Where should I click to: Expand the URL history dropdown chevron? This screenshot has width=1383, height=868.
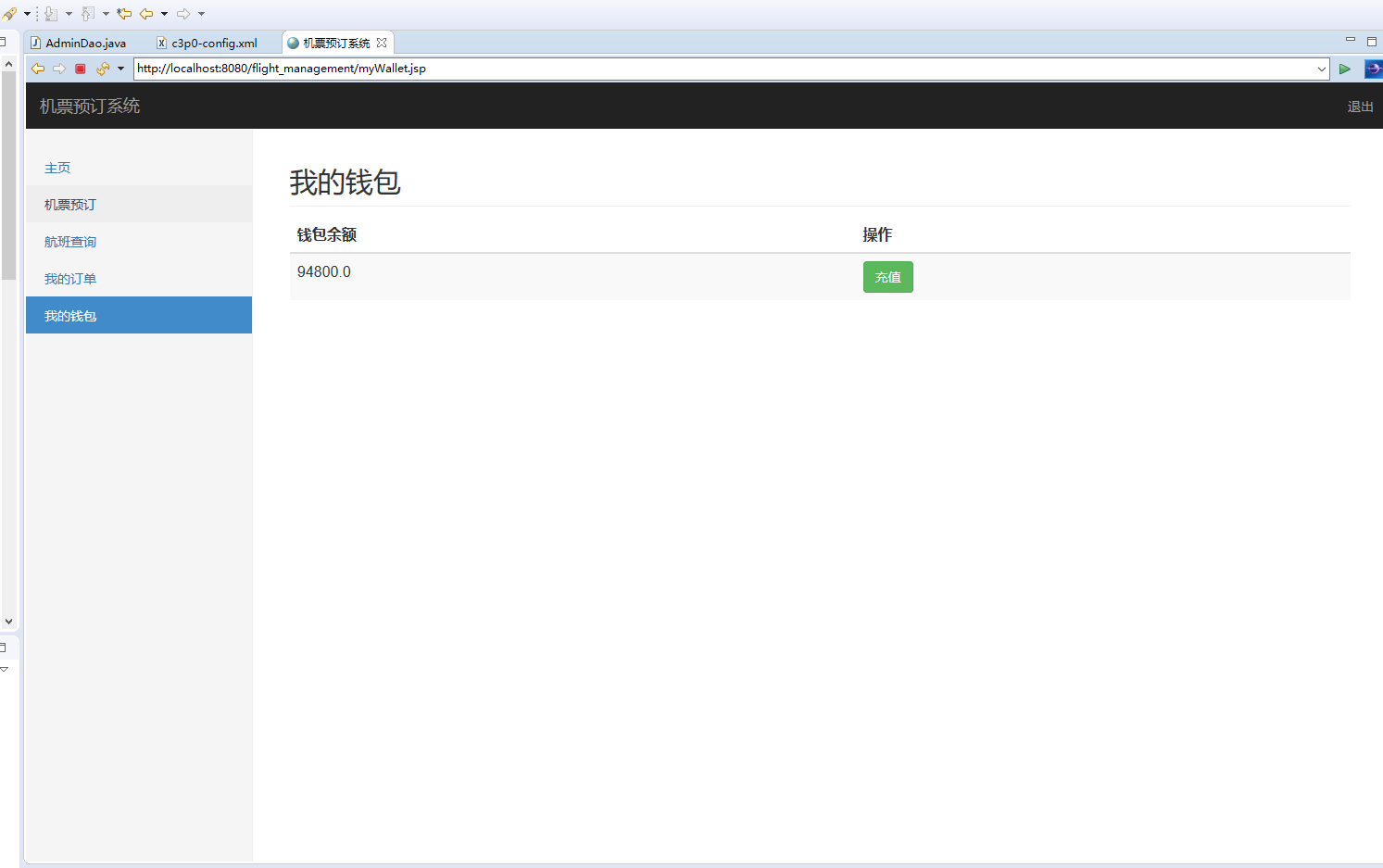[1322, 69]
